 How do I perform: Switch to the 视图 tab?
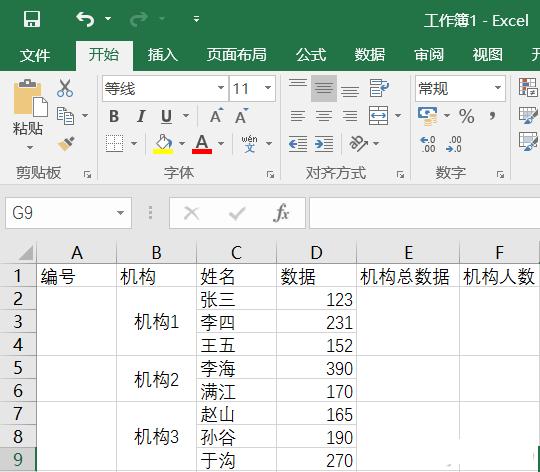coord(487,55)
